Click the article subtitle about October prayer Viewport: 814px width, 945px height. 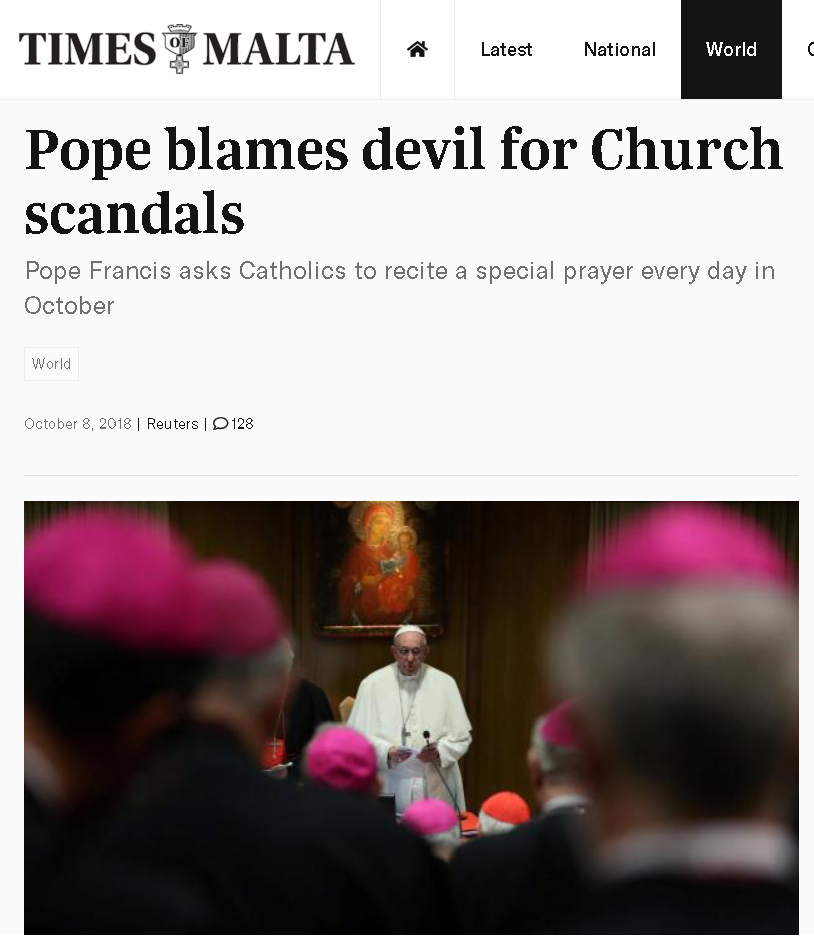[399, 288]
